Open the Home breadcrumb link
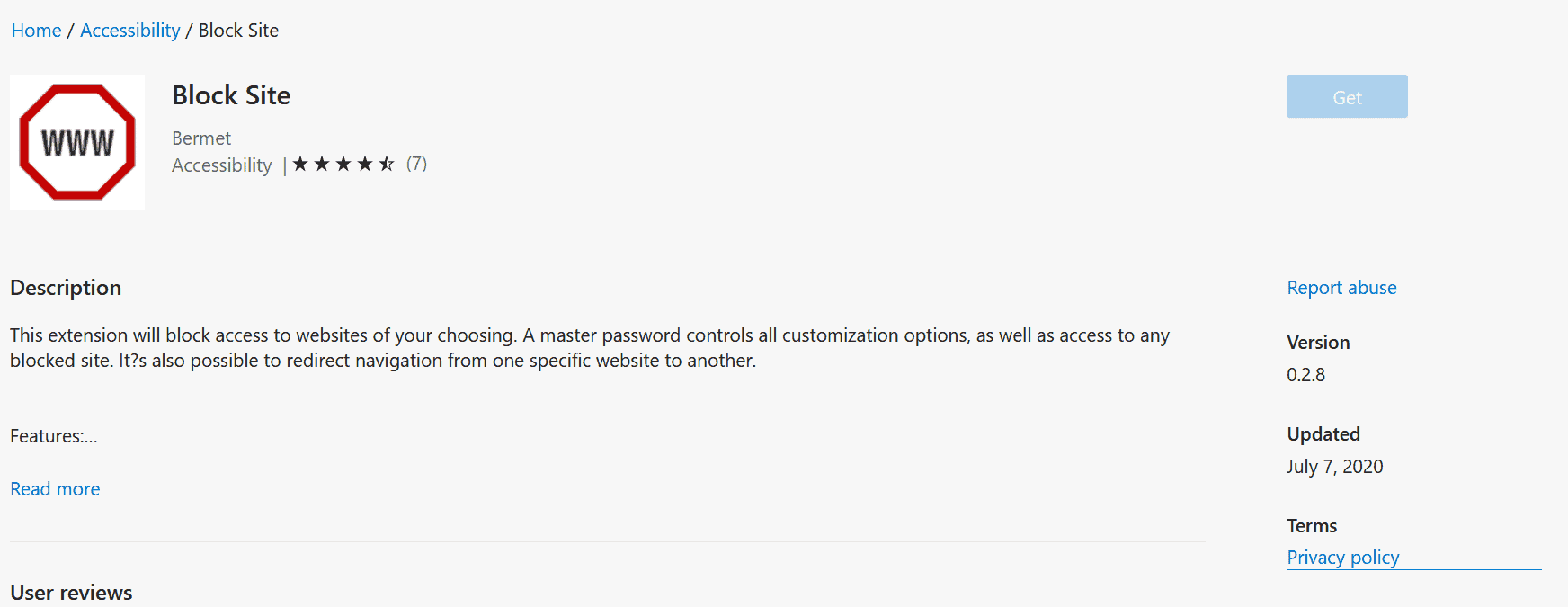This screenshot has width=1568, height=607. (36, 31)
